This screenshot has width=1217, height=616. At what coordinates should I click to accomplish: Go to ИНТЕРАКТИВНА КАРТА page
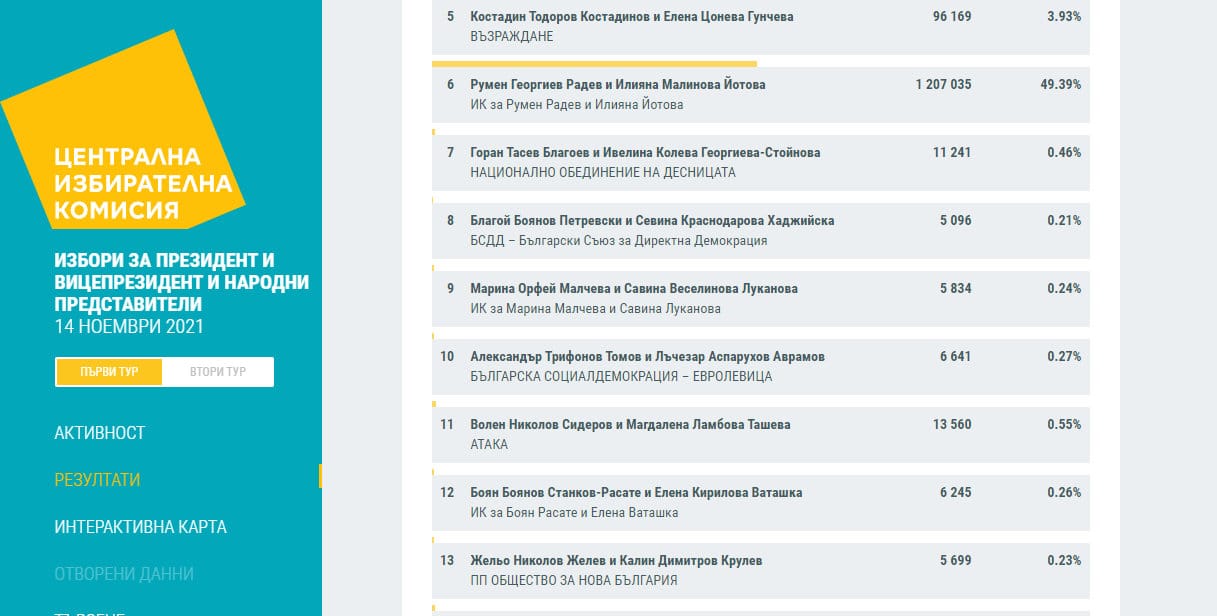[140, 527]
